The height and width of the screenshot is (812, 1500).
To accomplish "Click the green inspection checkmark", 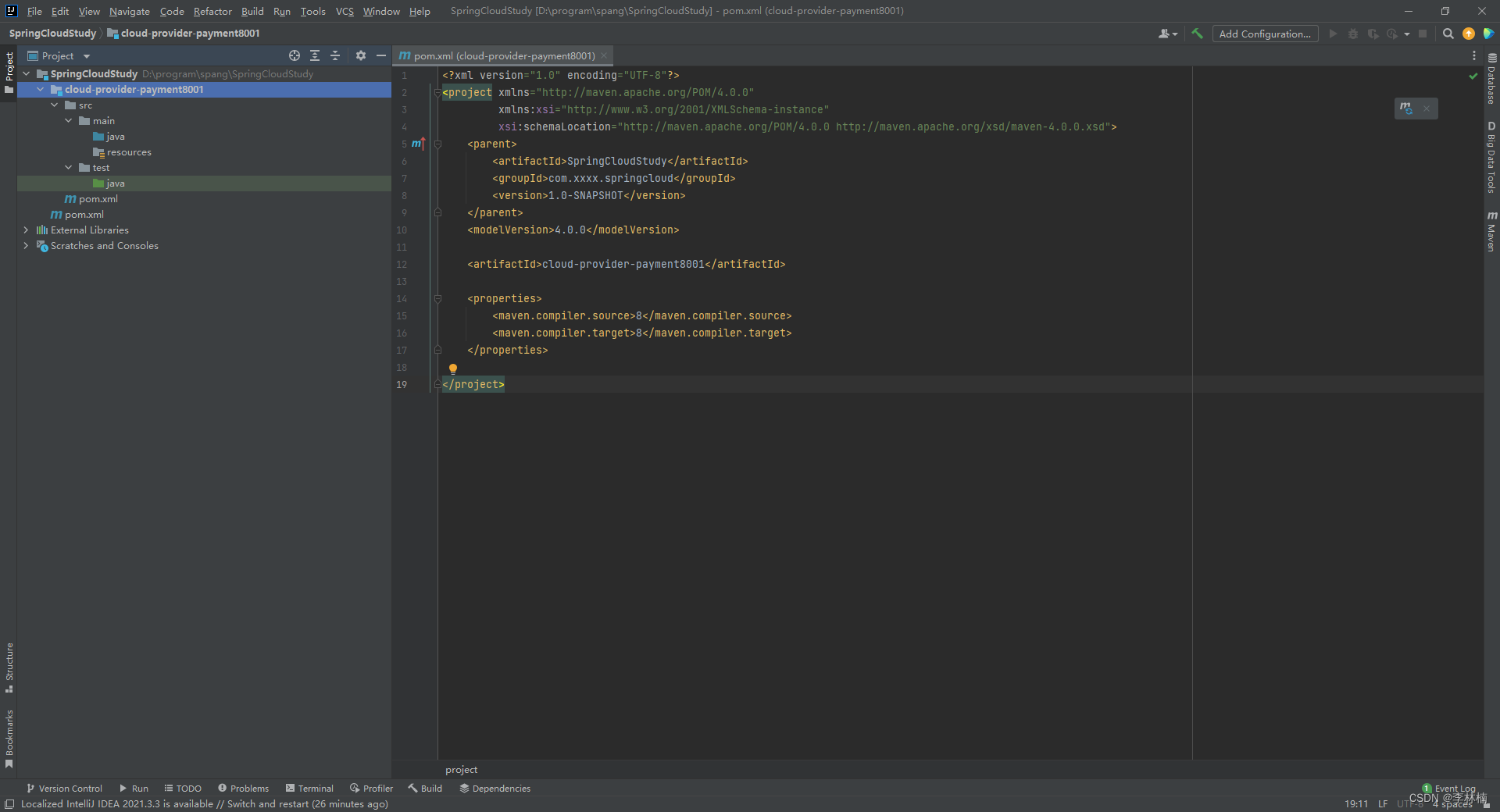I will pos(1473,76).
